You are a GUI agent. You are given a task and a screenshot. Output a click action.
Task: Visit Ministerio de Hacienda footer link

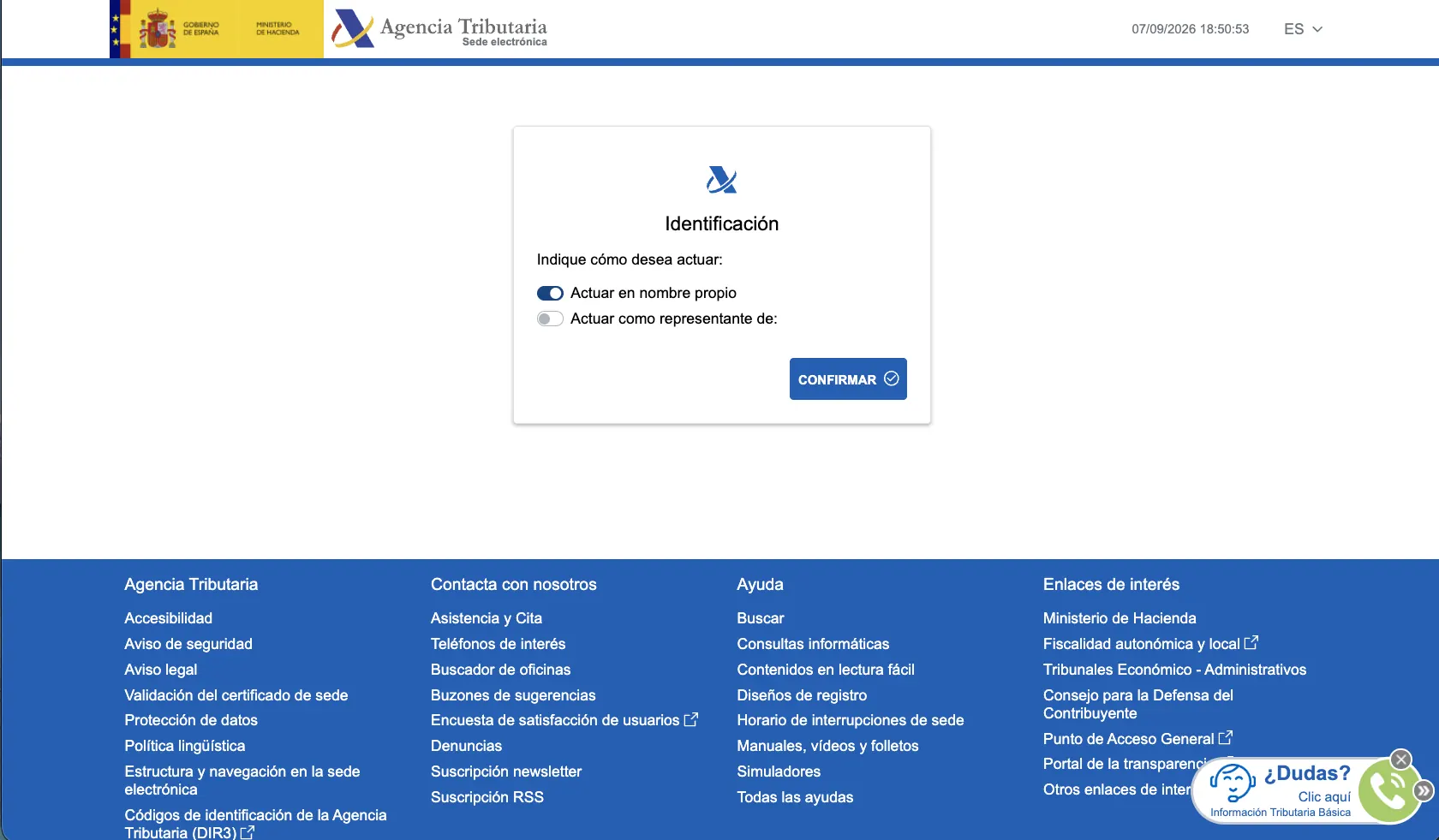pyautogui.click(x=1120, y=618)
